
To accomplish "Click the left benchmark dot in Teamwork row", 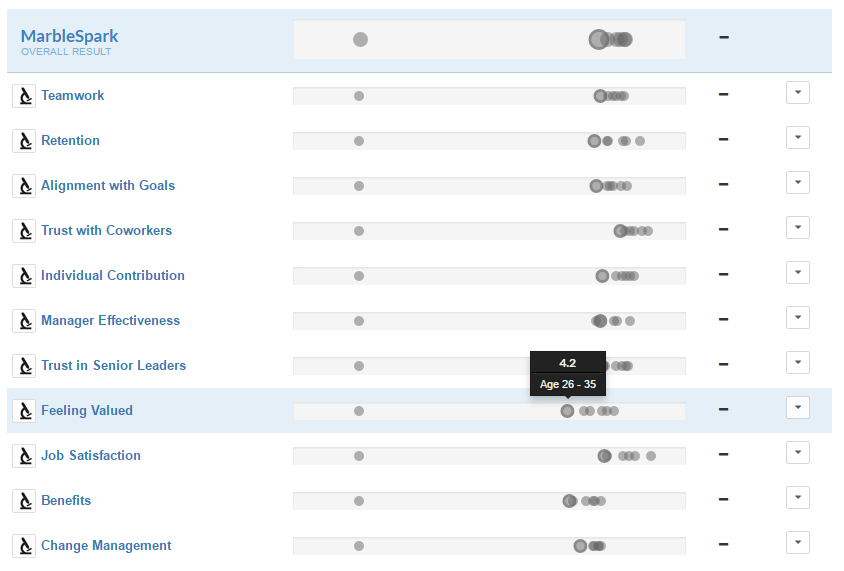I will 359,96.
